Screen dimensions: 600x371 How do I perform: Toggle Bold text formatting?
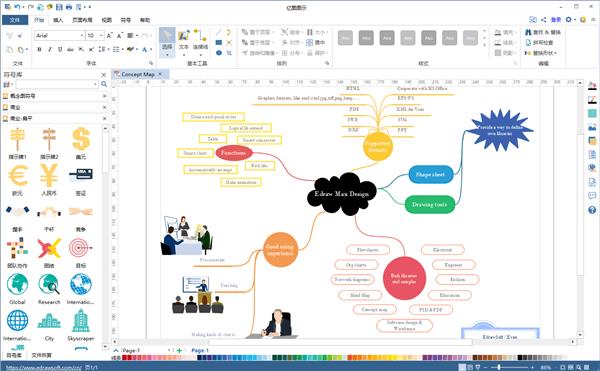(39, 49)
